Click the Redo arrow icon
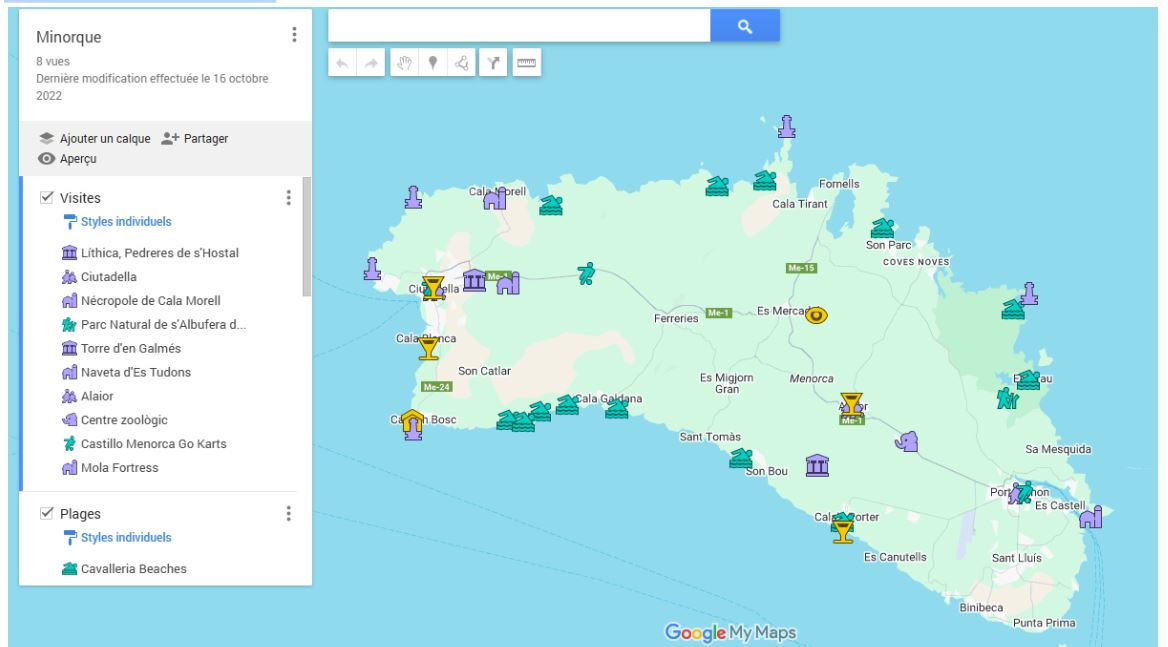 tap(369, 62)
